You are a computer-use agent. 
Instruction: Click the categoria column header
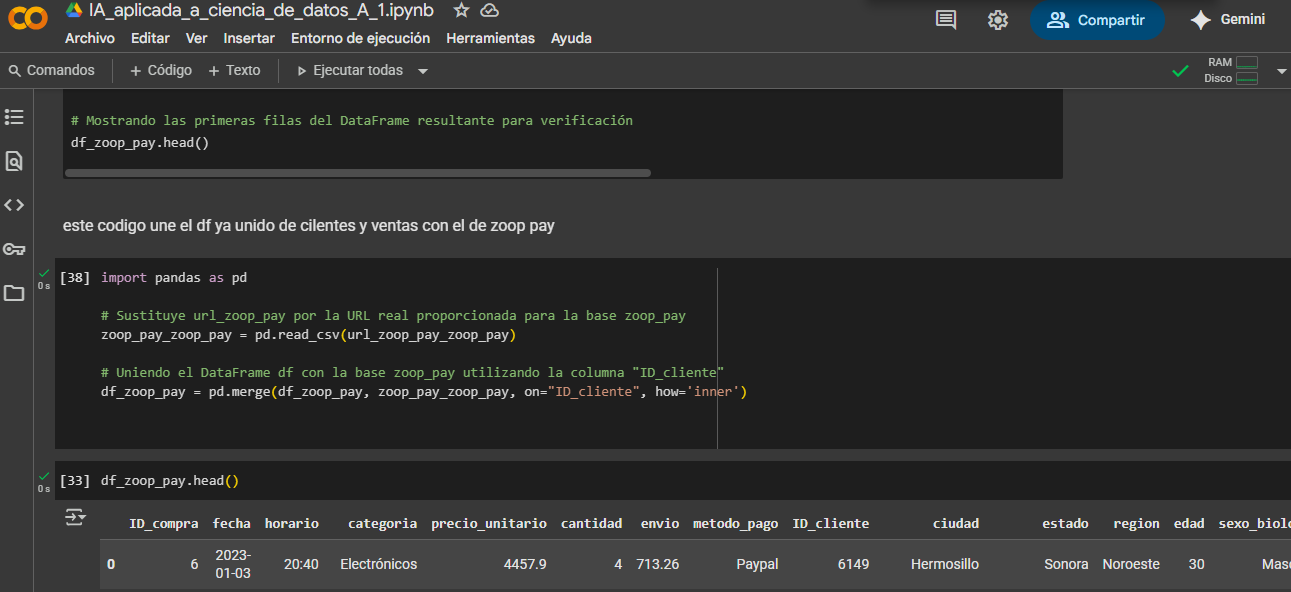coord(383,523)
